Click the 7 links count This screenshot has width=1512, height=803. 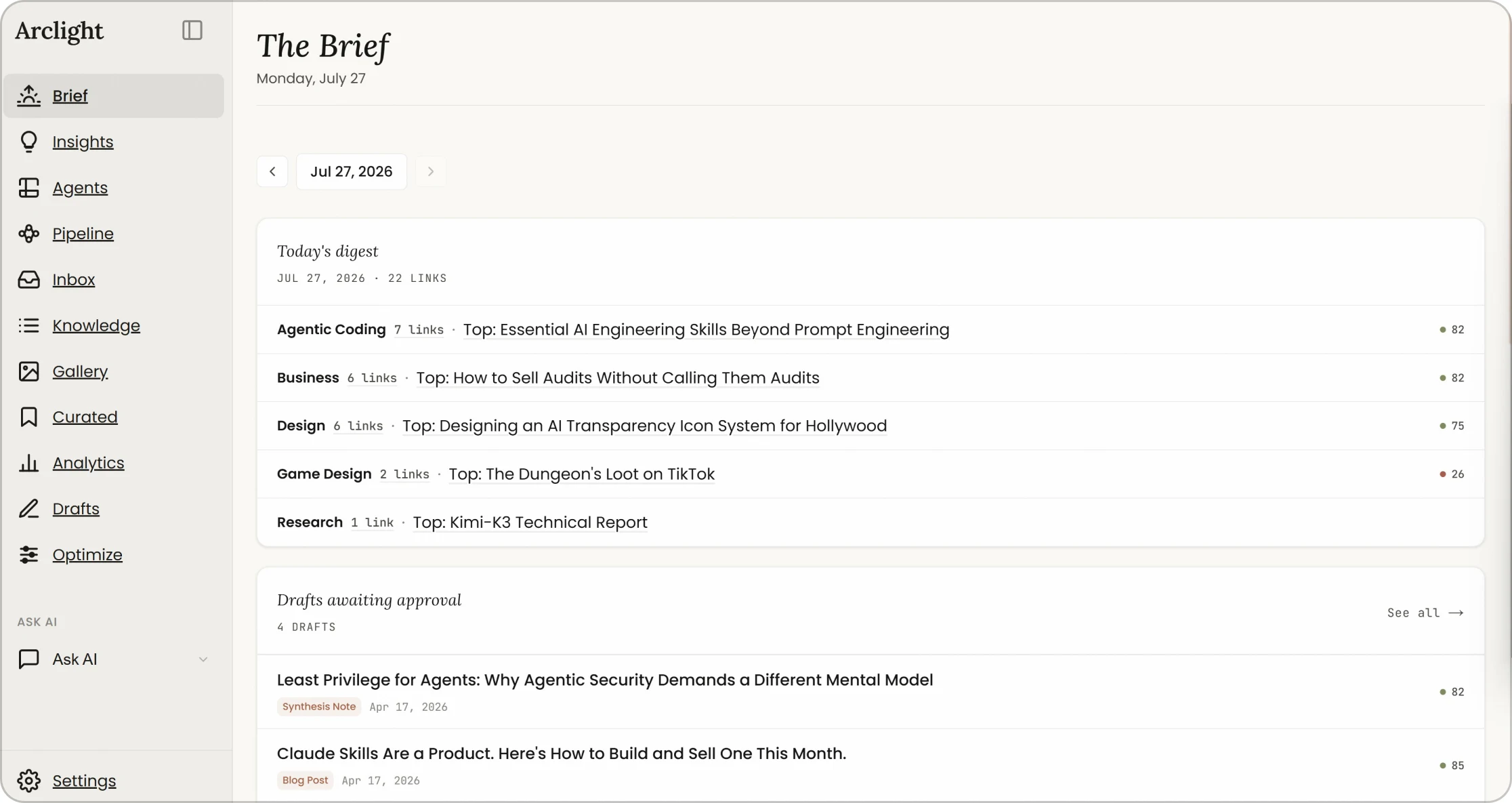click(x=419, y=330)
